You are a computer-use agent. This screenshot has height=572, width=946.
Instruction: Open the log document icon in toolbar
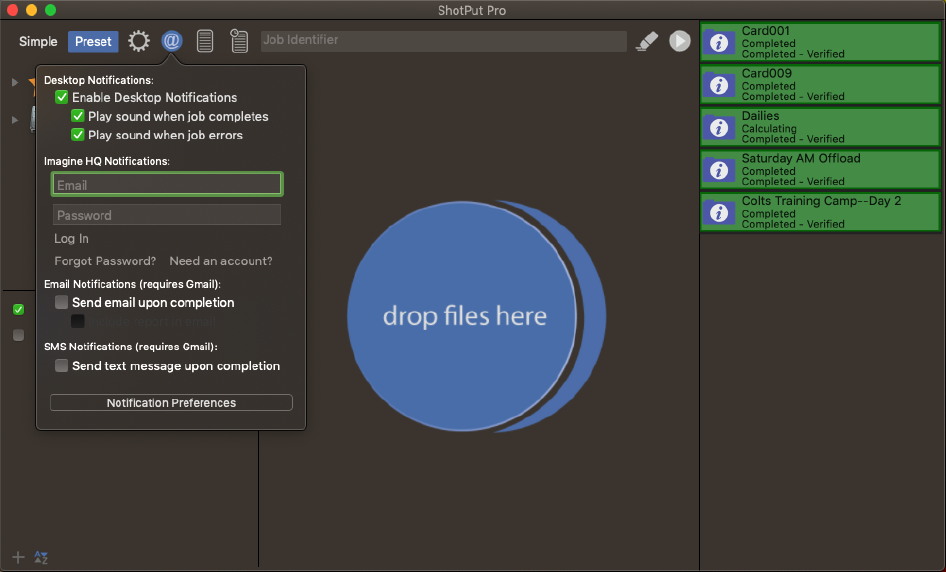[205, 41]
